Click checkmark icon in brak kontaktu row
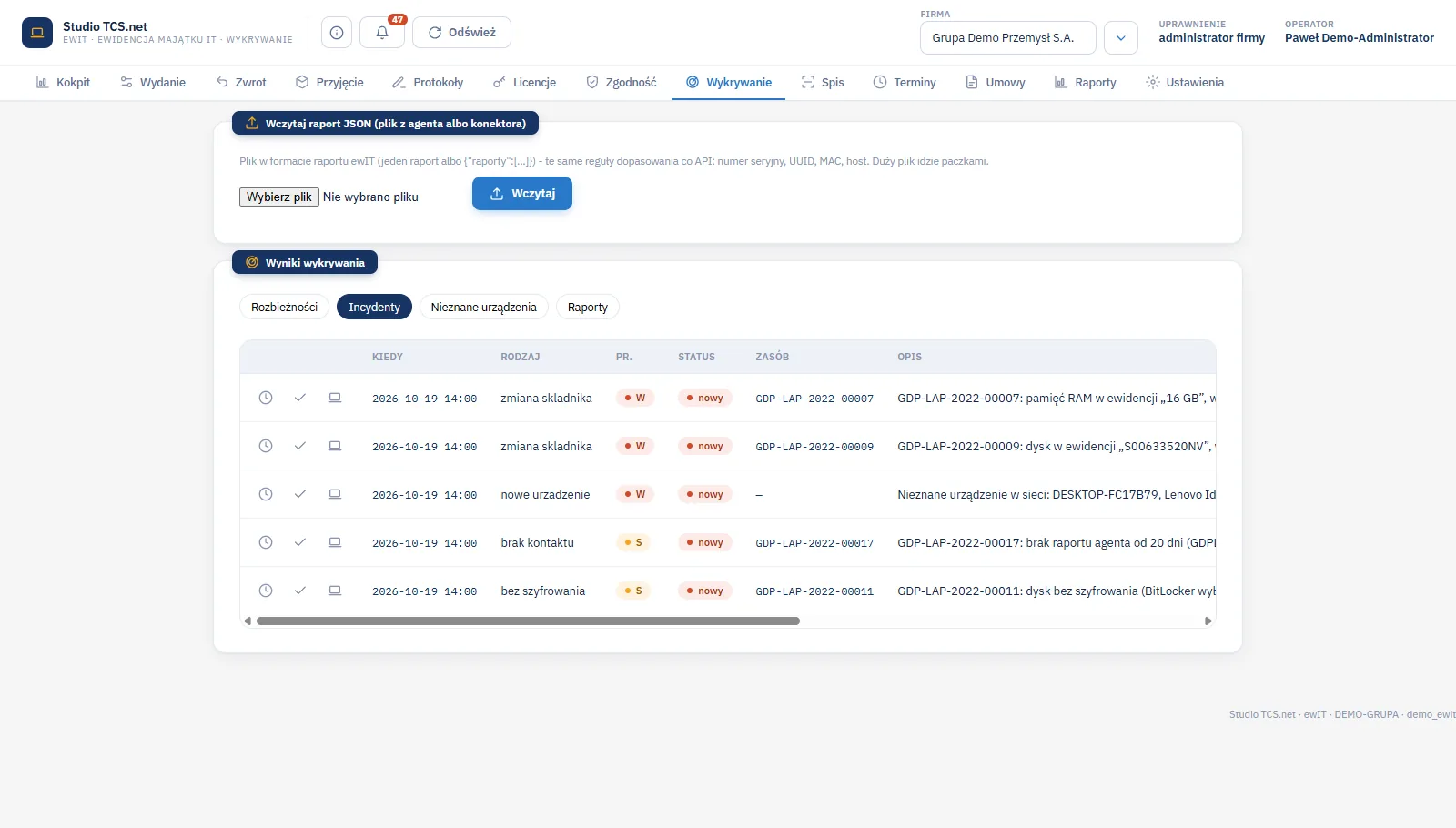The height and width of the screenshot is (828, 1456). click(300, 542)
